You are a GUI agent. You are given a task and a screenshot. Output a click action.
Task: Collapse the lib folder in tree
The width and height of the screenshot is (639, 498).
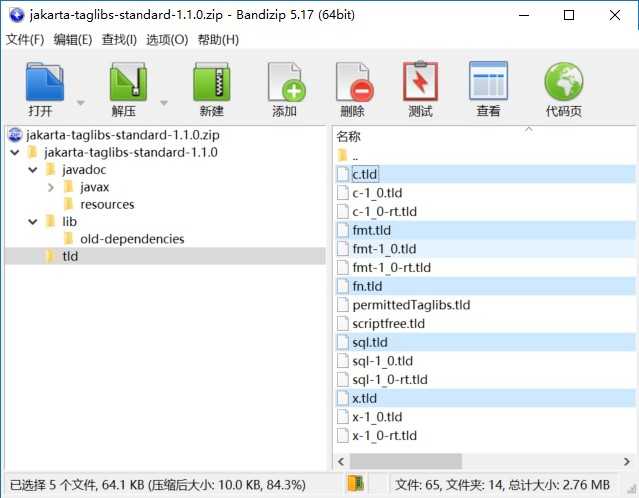tap(33, 222)
